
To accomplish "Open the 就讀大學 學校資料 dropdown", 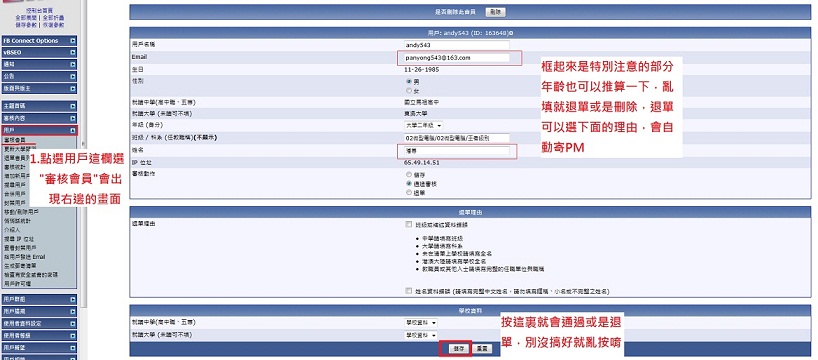I will click(420, 335).
